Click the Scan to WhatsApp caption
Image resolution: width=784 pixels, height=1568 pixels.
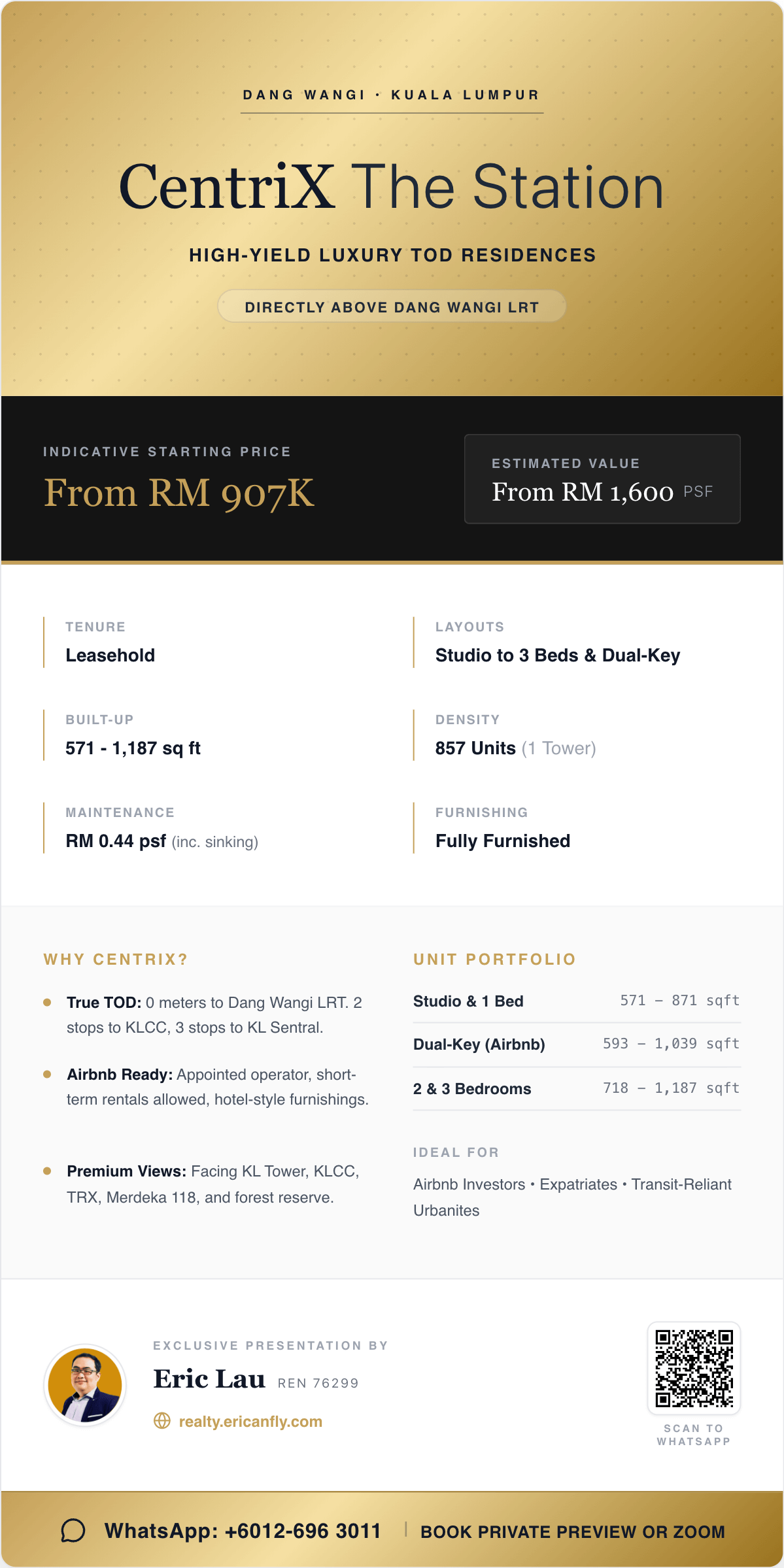click(694, 1435)
